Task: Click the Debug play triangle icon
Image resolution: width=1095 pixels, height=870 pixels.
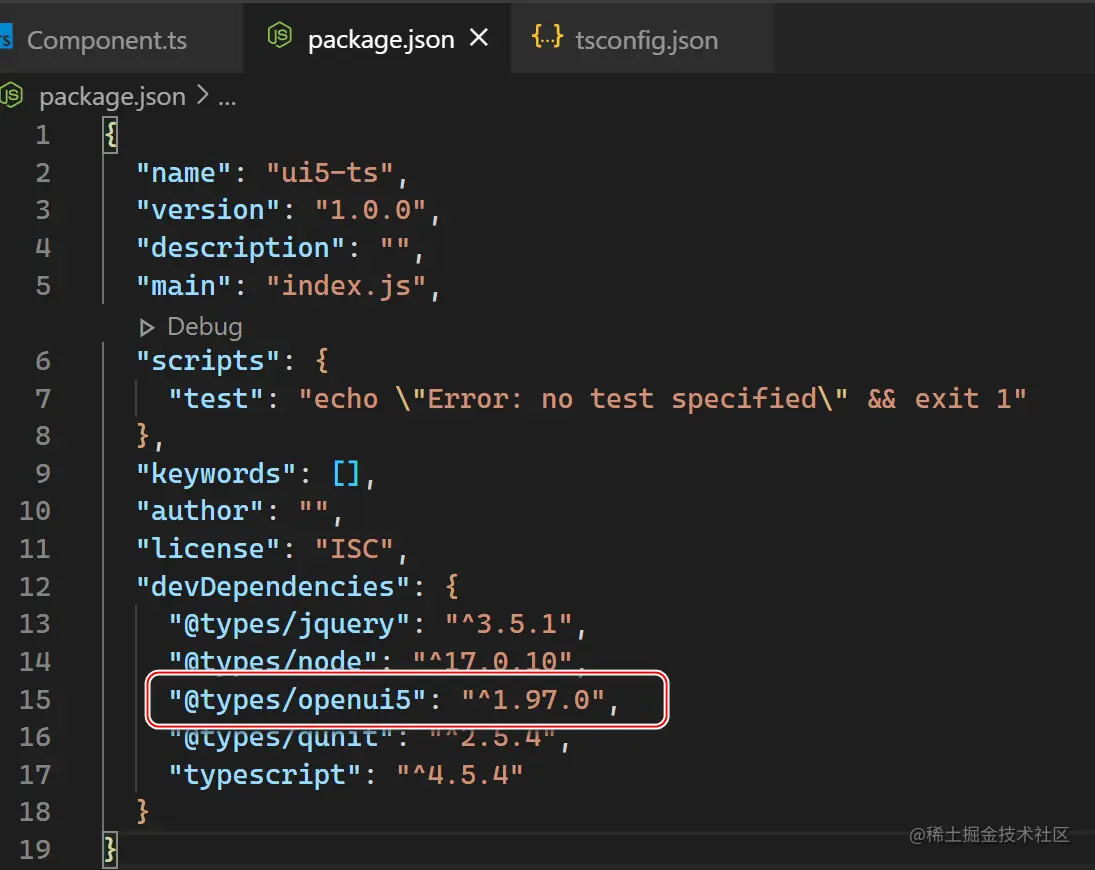Action: 146,327
